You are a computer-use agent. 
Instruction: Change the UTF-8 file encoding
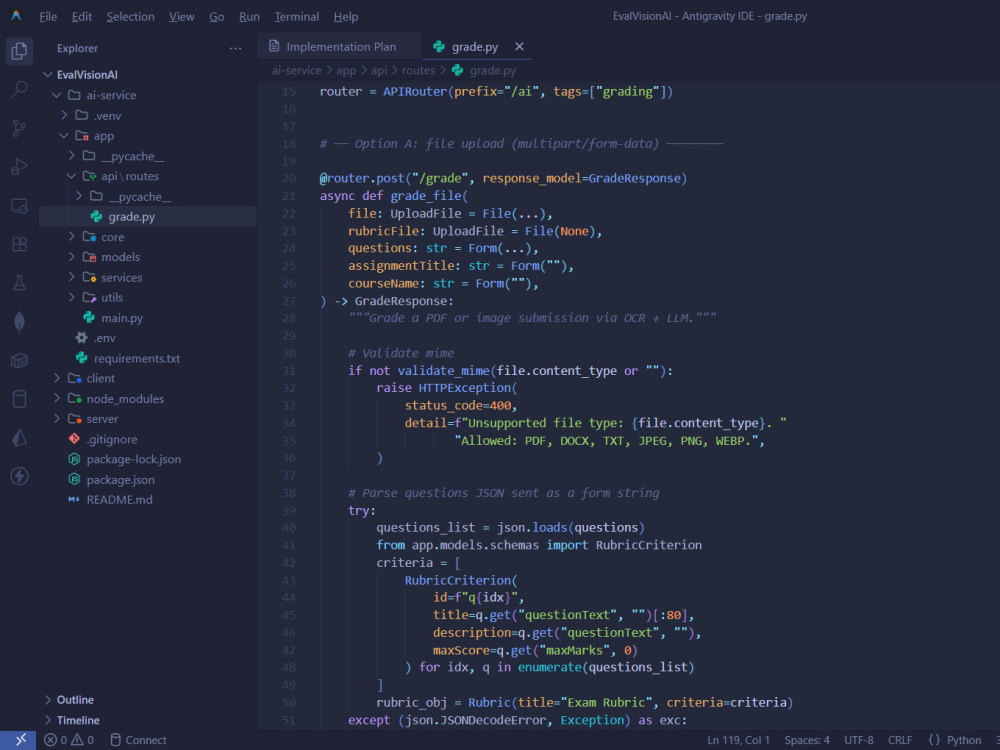[x=858, y=740]
